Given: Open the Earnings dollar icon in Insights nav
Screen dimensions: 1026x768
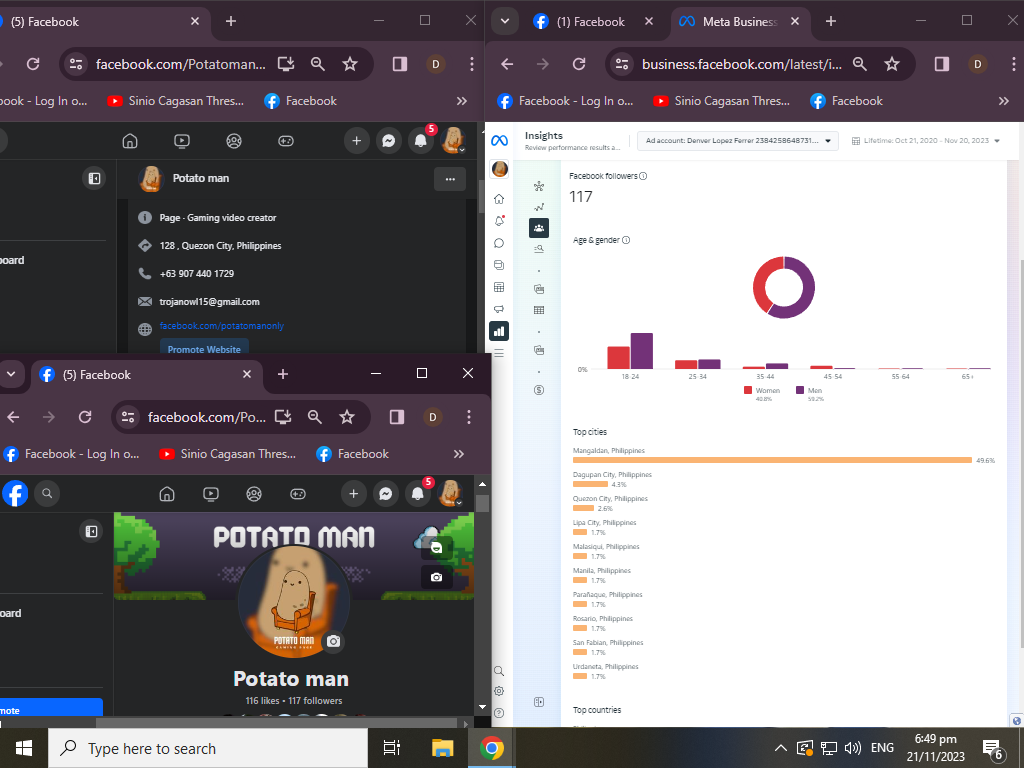Looking at the screenshot, I should [x=539, y=390].
